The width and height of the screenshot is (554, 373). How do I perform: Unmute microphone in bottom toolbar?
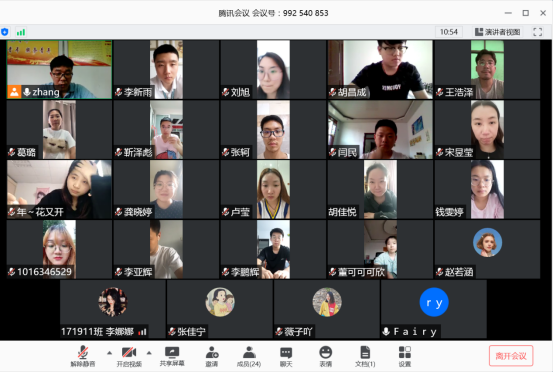click(x=83, y=356)
